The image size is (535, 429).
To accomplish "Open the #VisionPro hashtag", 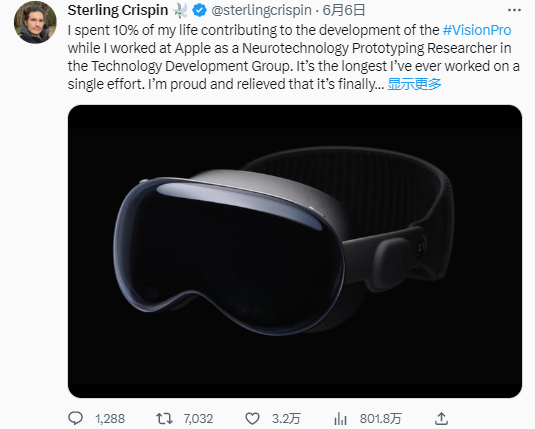I will coord(477,30).
